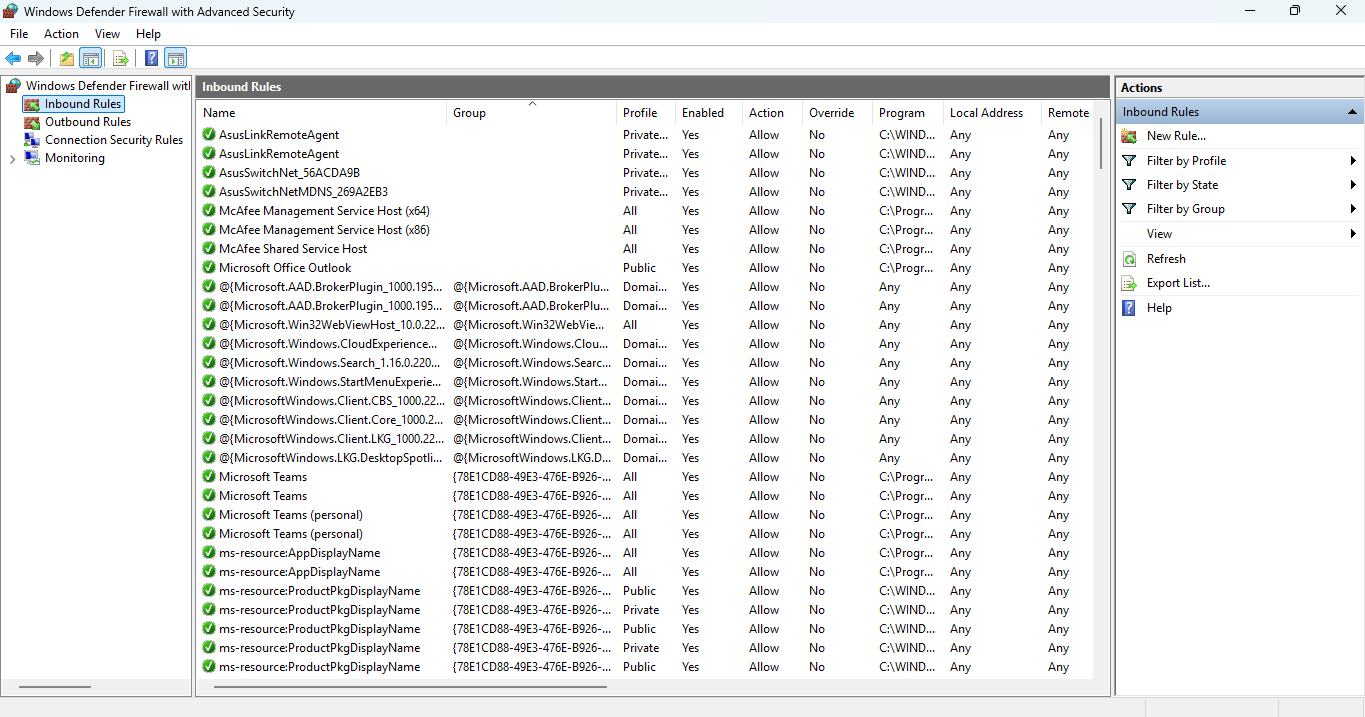Click check icon beside Microsoft Office Outlook
This screenshot has height=717, width=1365.
(209, 268)
